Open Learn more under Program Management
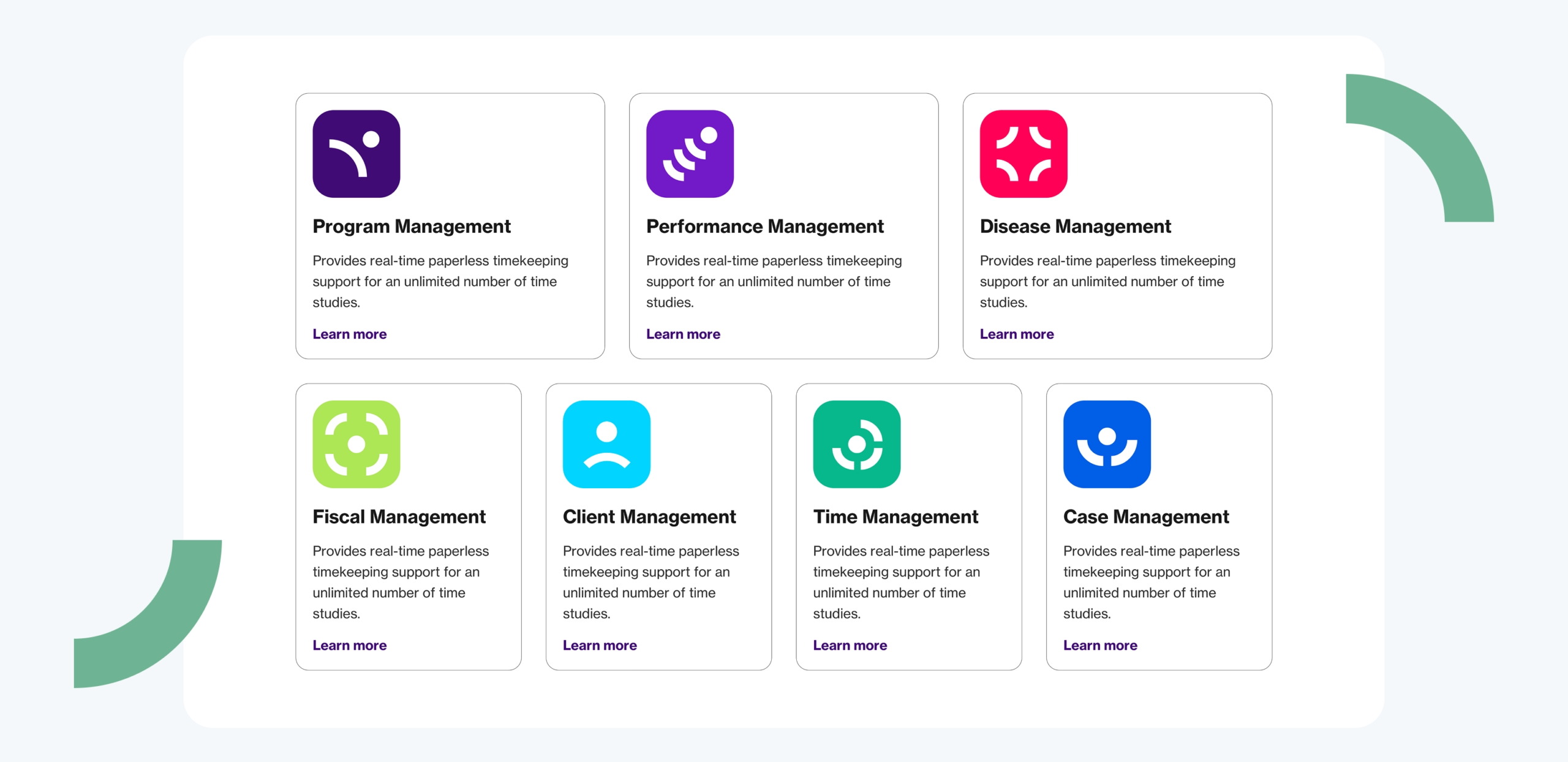This screenshot has height=762, width=1568. (x=349, y=334)
